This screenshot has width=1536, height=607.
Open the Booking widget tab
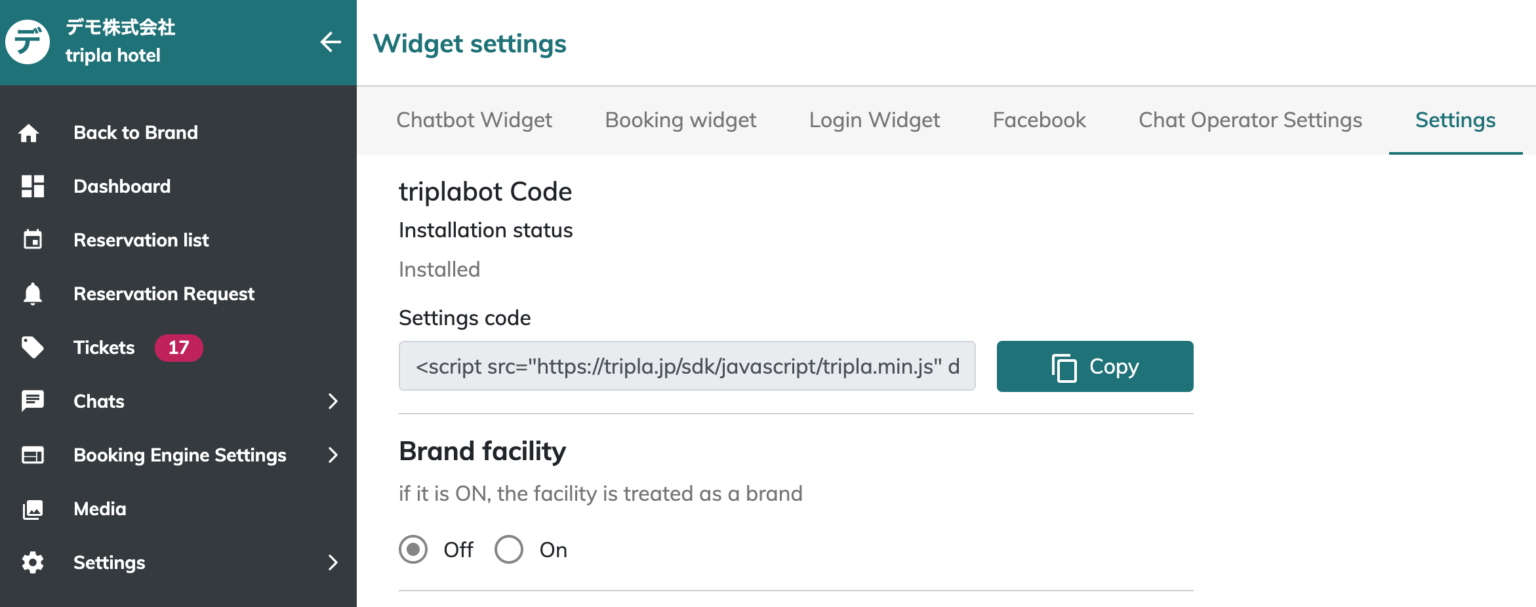click(680, 120)
